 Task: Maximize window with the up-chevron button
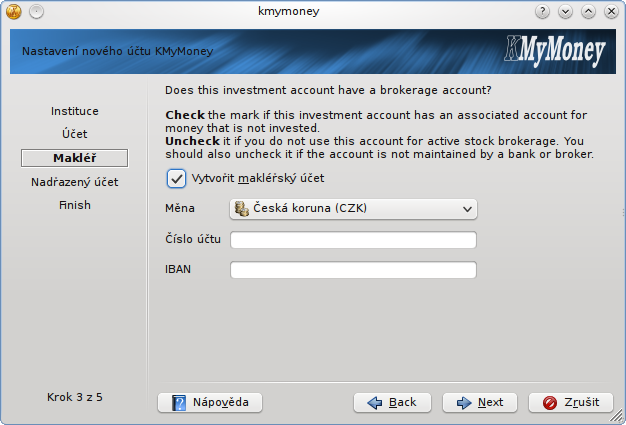[x=588, y=12]
